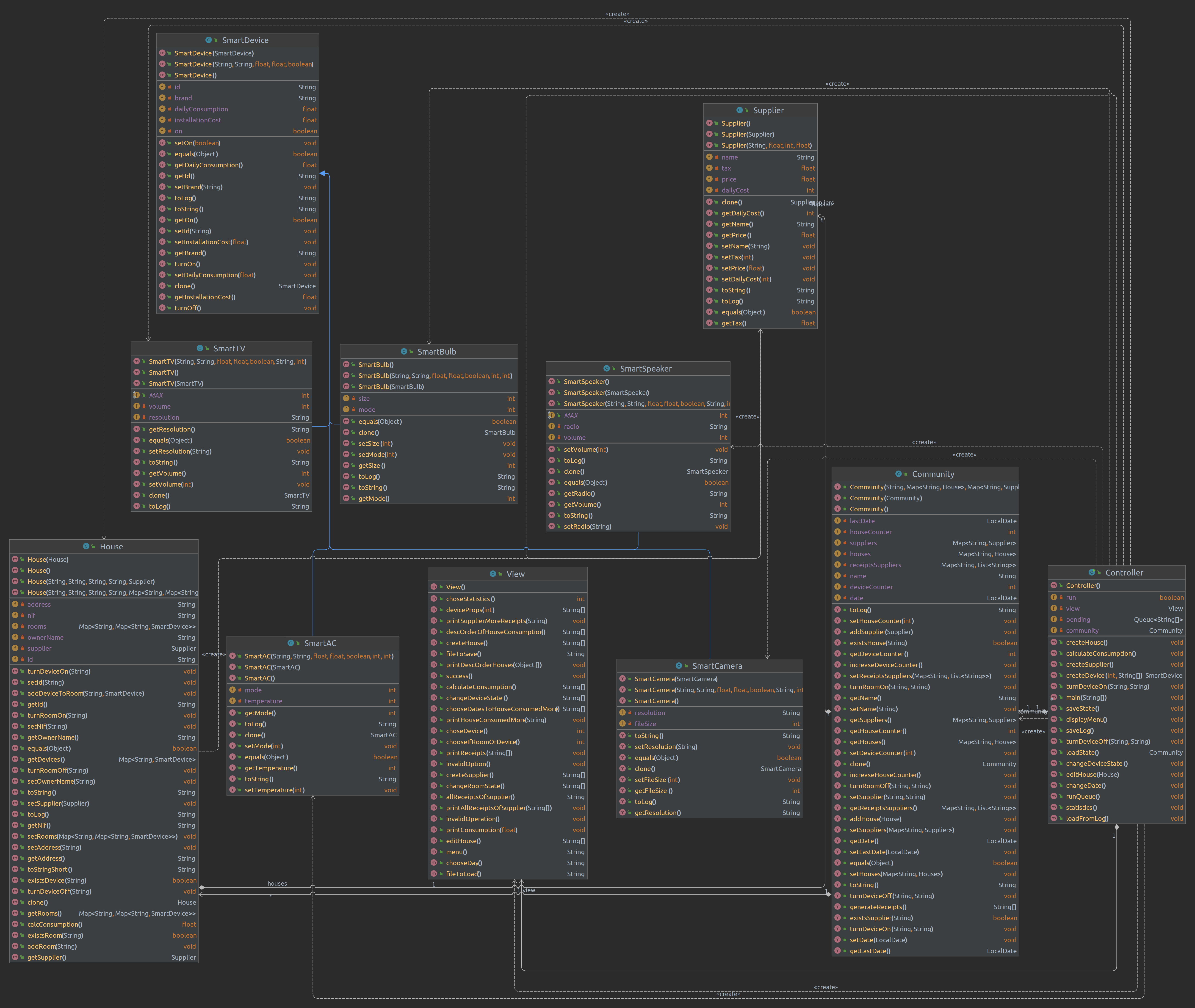Viewport: 1195px width, 1008px height.
Task: Select setSize(int) in SmartBulb
Action: pyautogui.click(x=376, y=443)
